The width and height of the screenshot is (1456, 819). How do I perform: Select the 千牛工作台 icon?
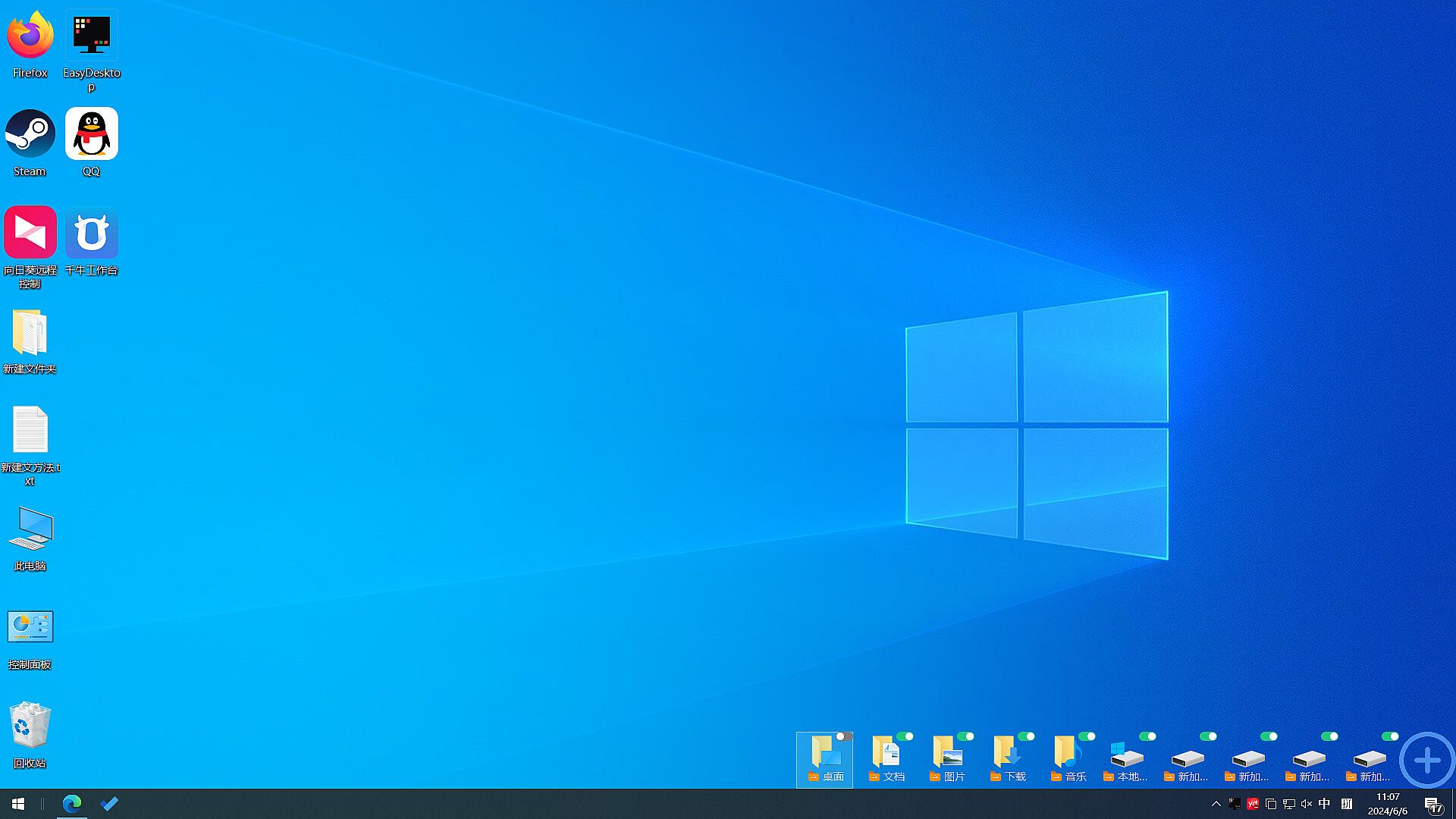(x=91, y=233)
